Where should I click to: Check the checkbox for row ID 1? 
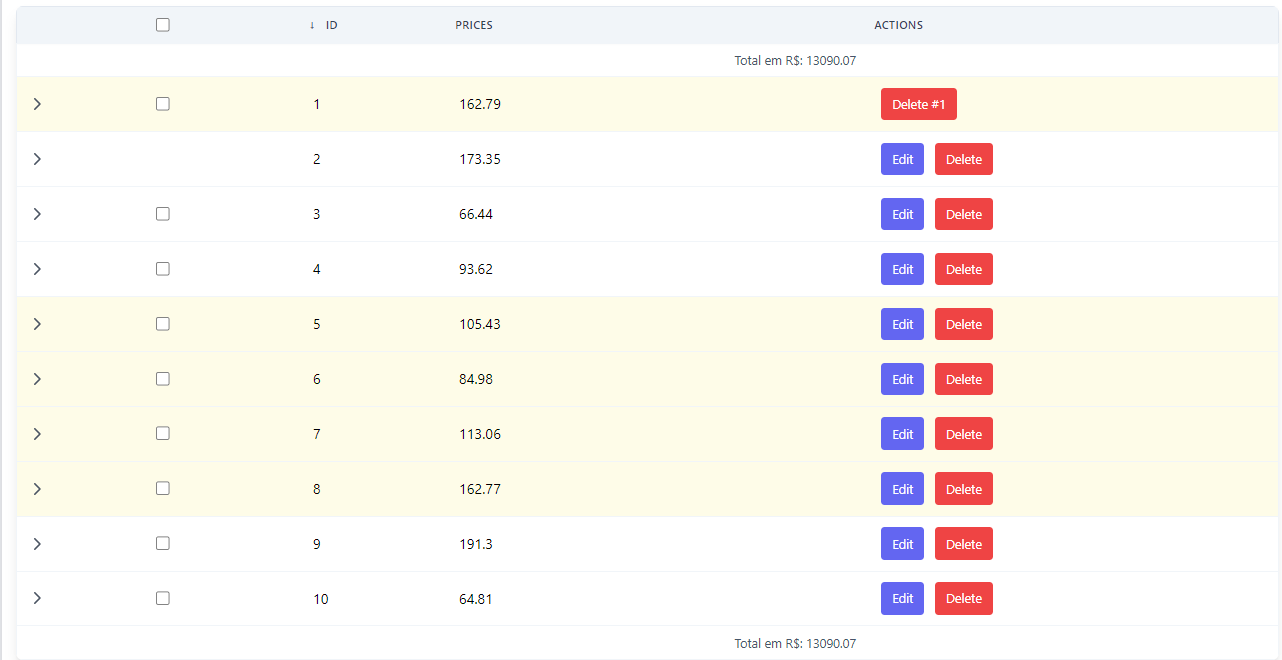(x=163, y=104)
